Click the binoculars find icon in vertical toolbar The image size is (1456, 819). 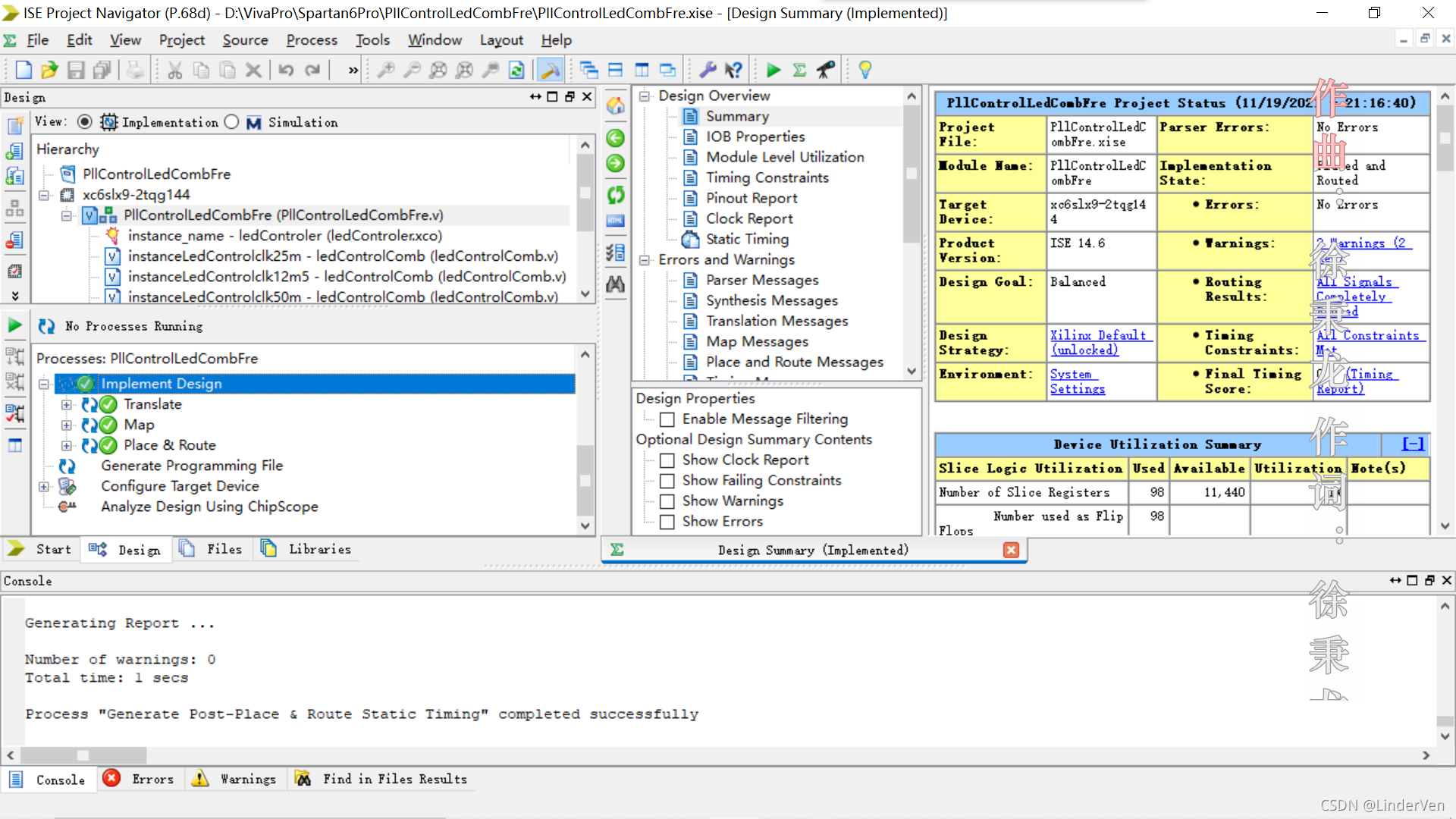[615, 284]
